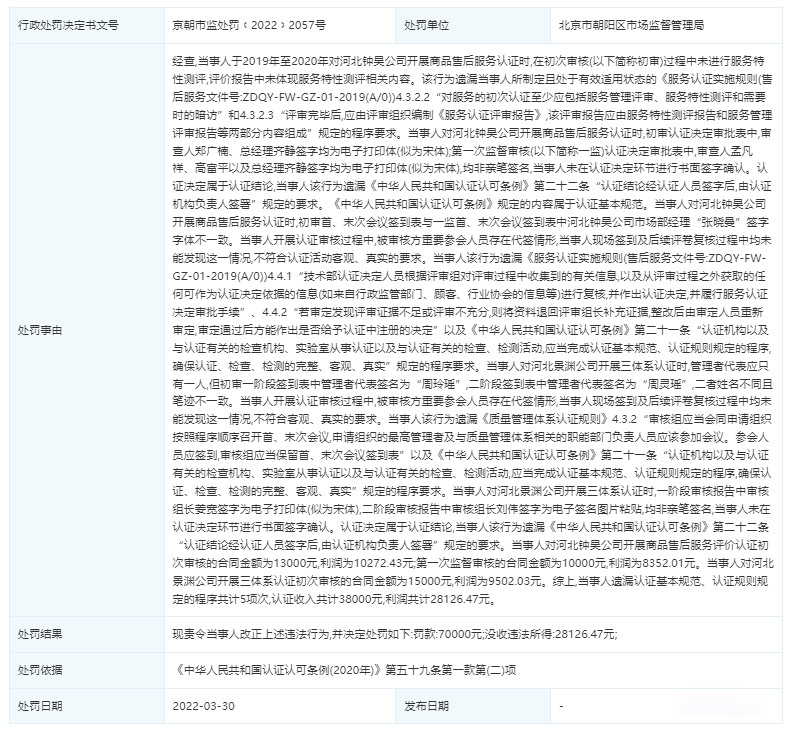Click the empty 发布日期 dash value
Viewport: 793px width, 738px height.
[563, 705]
